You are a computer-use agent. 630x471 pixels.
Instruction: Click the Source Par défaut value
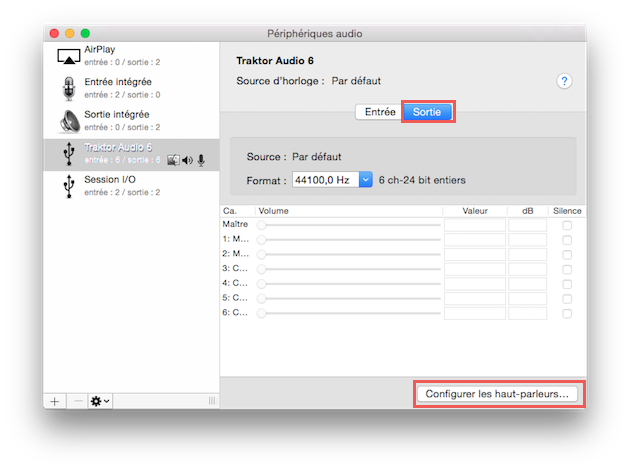[317, 157]
